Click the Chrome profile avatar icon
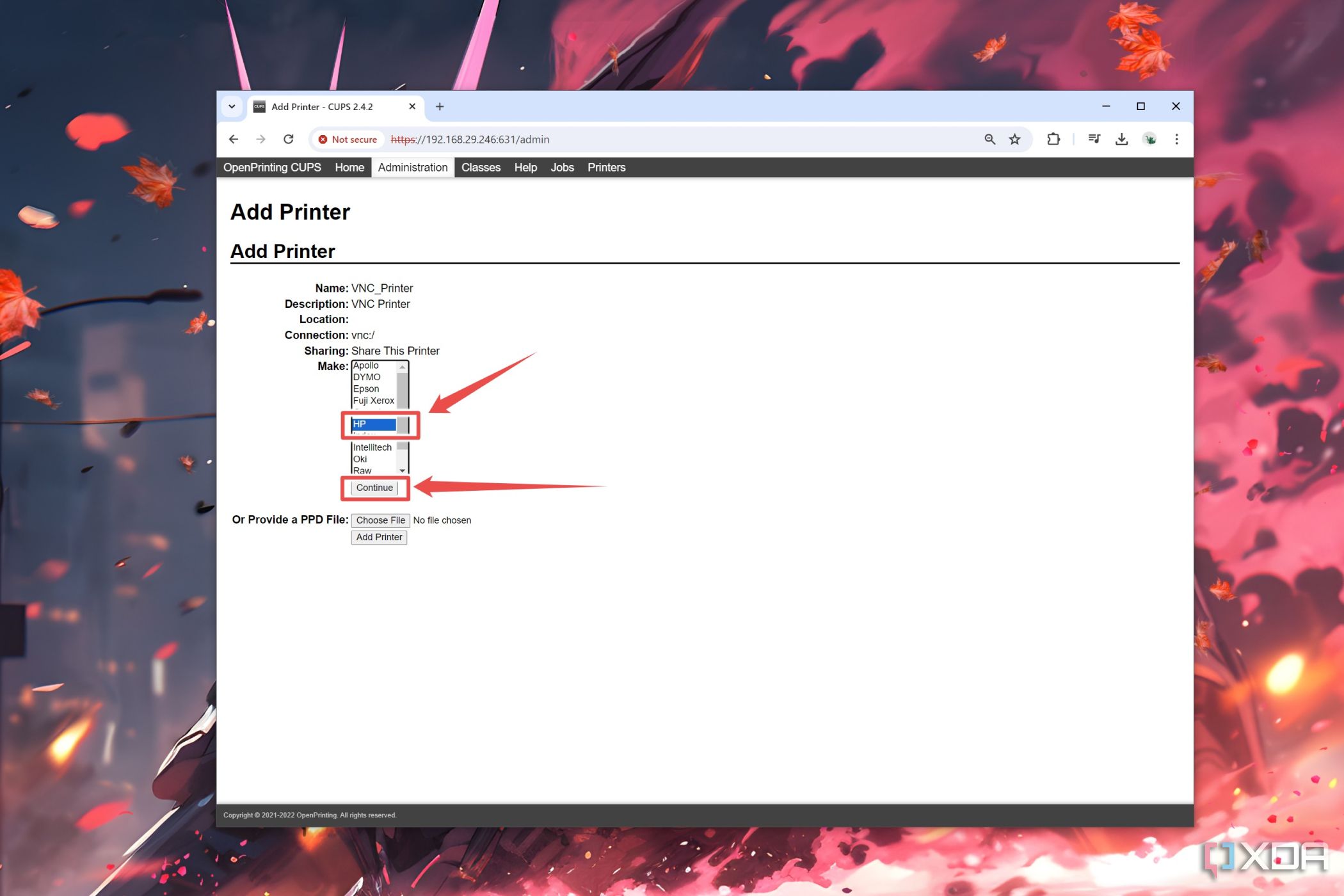 point(1152,140)
